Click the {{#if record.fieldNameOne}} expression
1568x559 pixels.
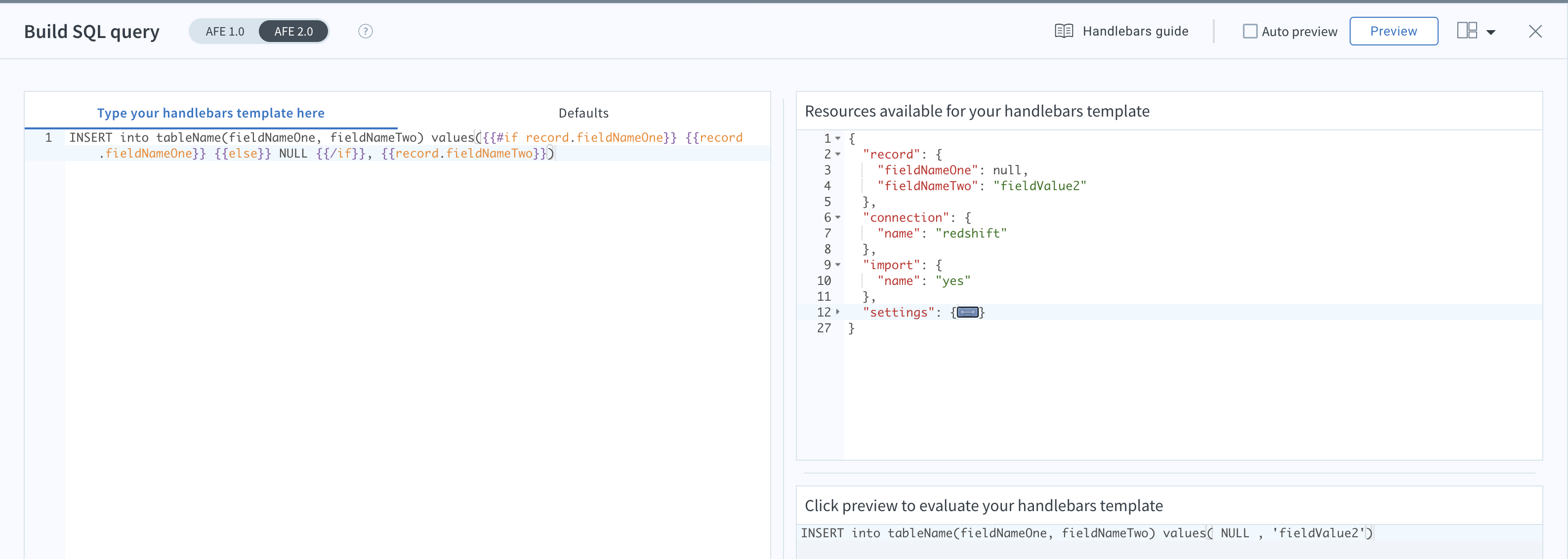579,137
